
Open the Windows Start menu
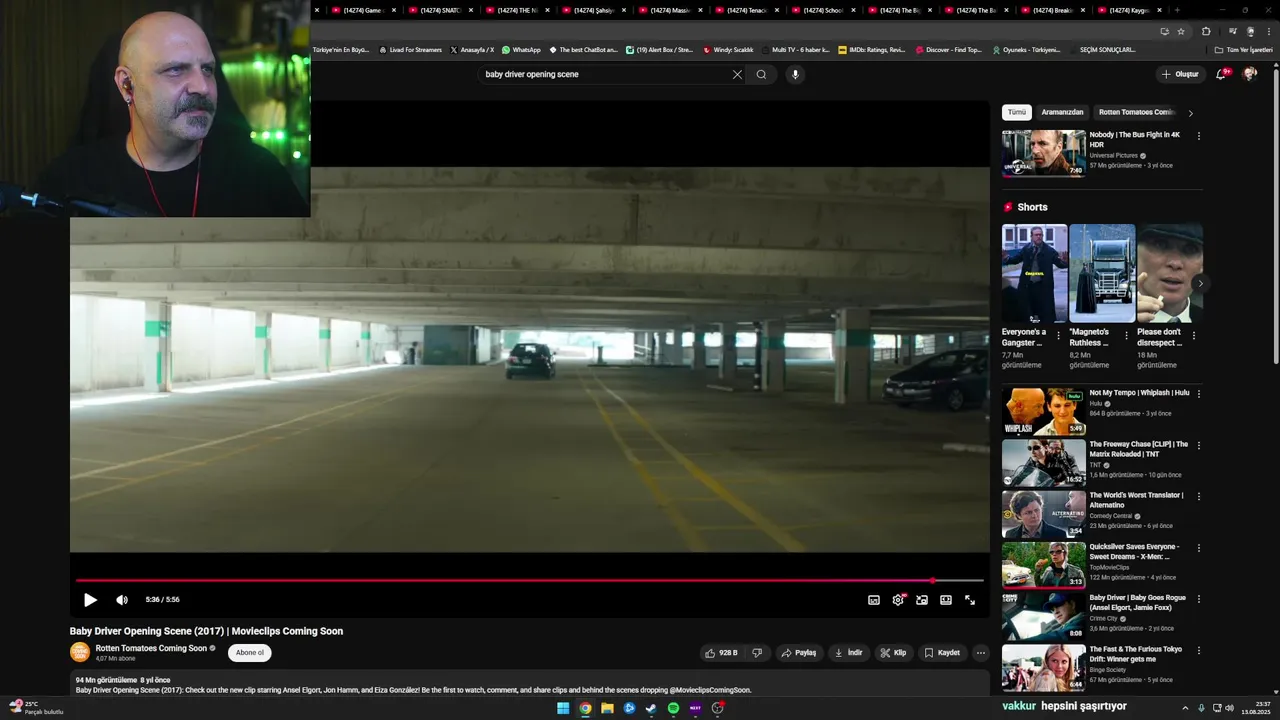[563, 708]
